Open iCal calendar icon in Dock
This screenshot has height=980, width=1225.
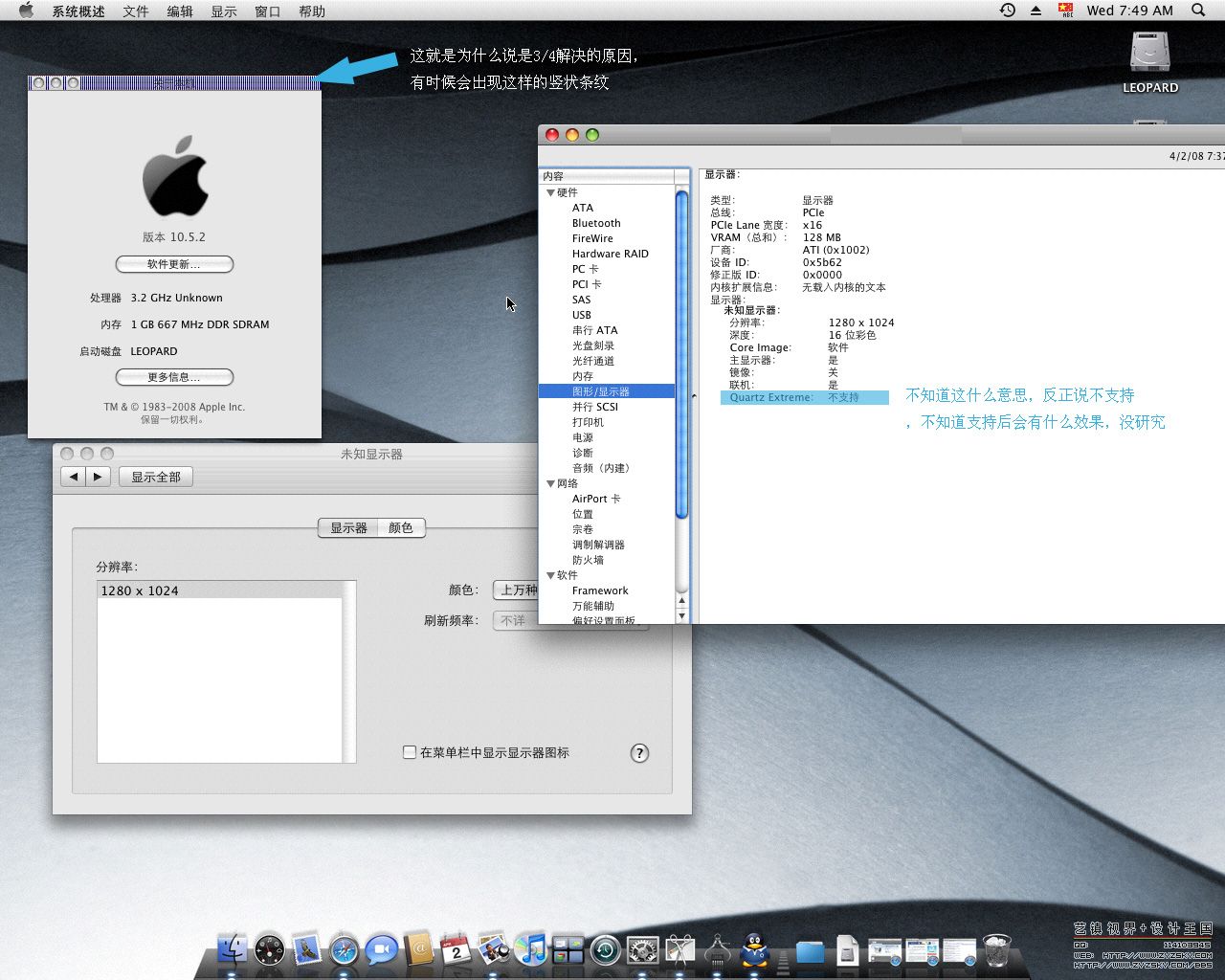[456, 949]
